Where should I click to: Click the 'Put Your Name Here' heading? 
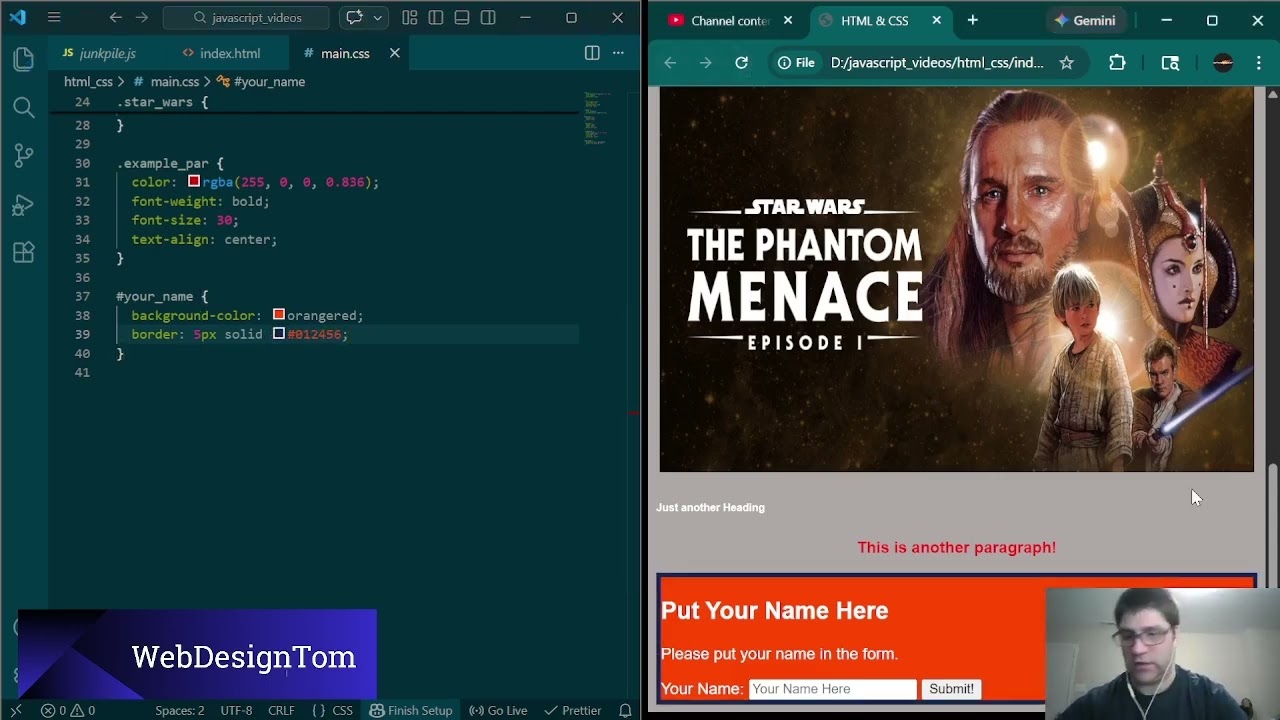tap(774, 611)
